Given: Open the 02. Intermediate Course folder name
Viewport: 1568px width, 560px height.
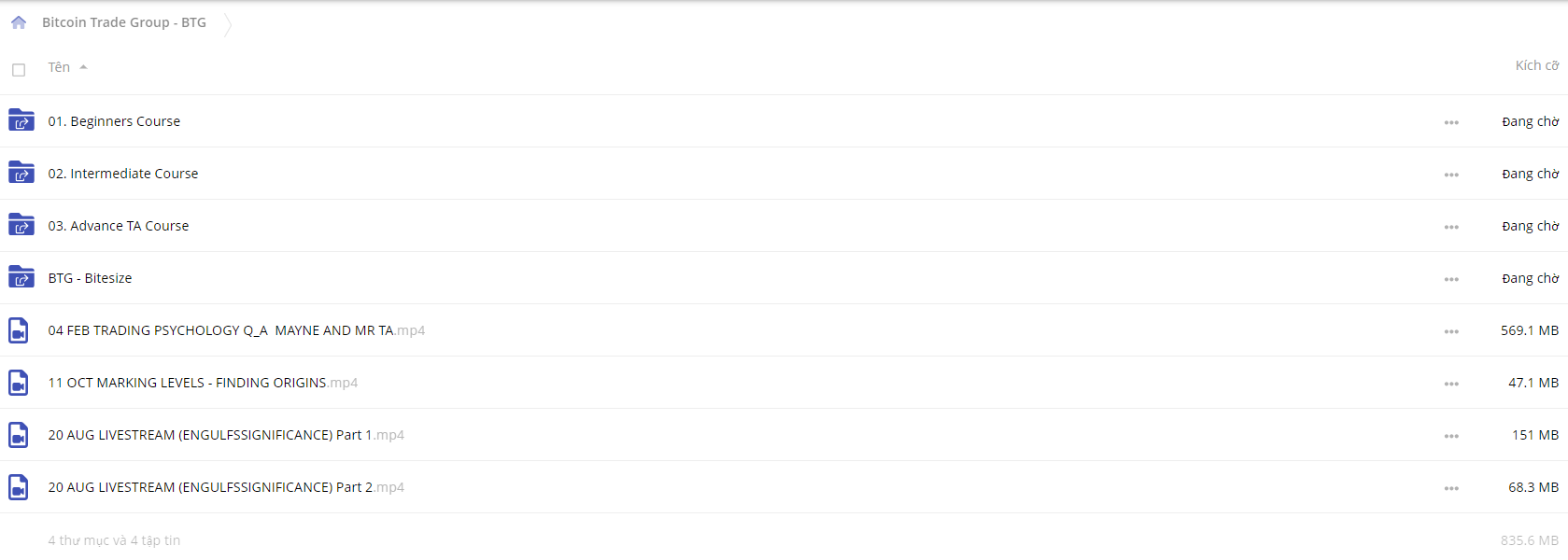Looking at the screenshot, I should point(123,174).
